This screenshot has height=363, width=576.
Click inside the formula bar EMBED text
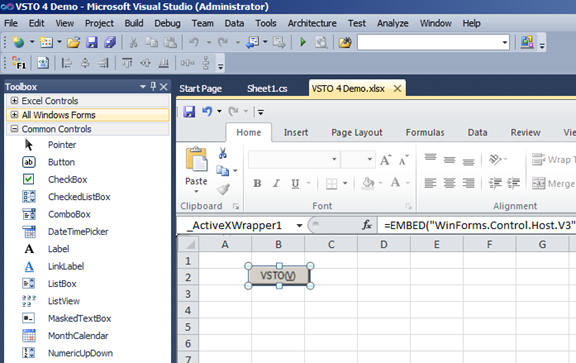pos(479,225)
